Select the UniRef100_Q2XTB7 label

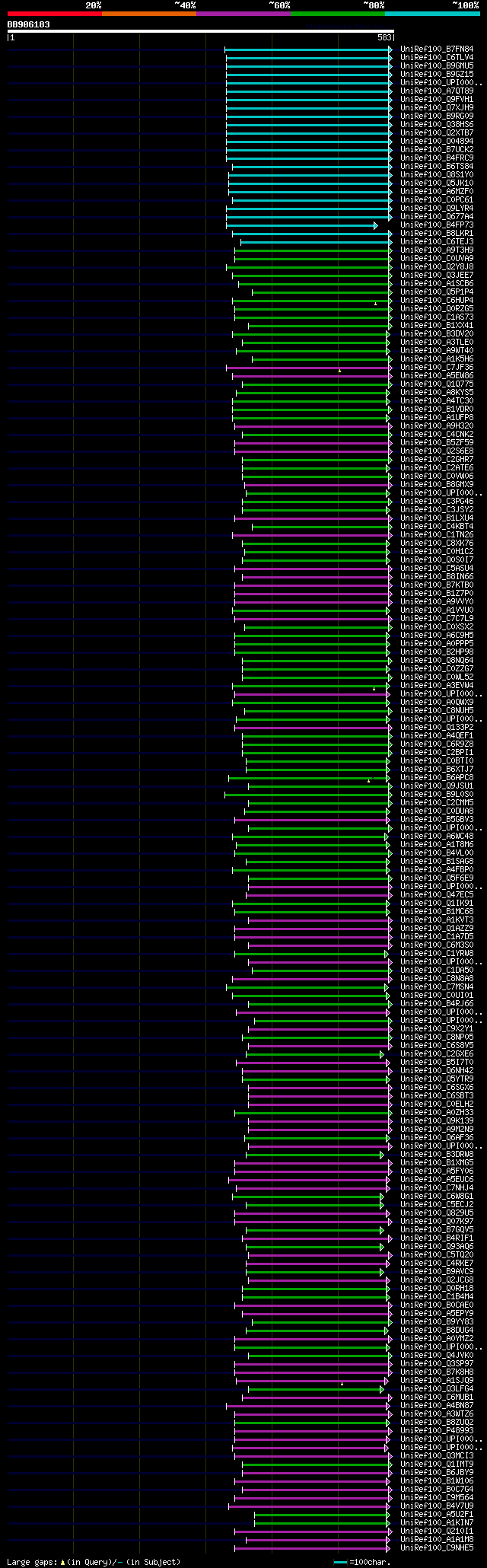437,133
